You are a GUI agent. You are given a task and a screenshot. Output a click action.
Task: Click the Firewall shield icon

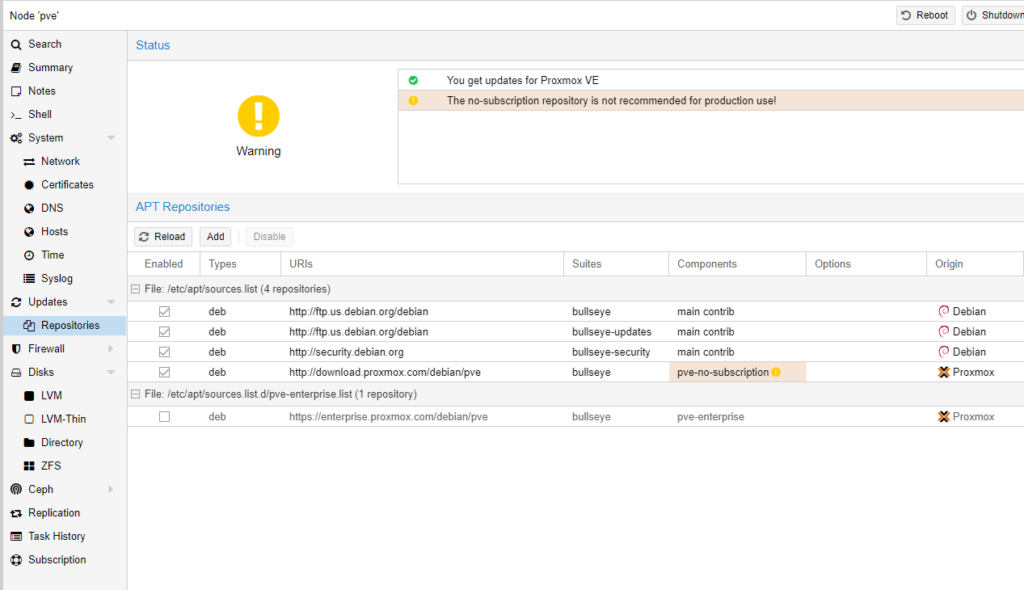coord(16,349)
